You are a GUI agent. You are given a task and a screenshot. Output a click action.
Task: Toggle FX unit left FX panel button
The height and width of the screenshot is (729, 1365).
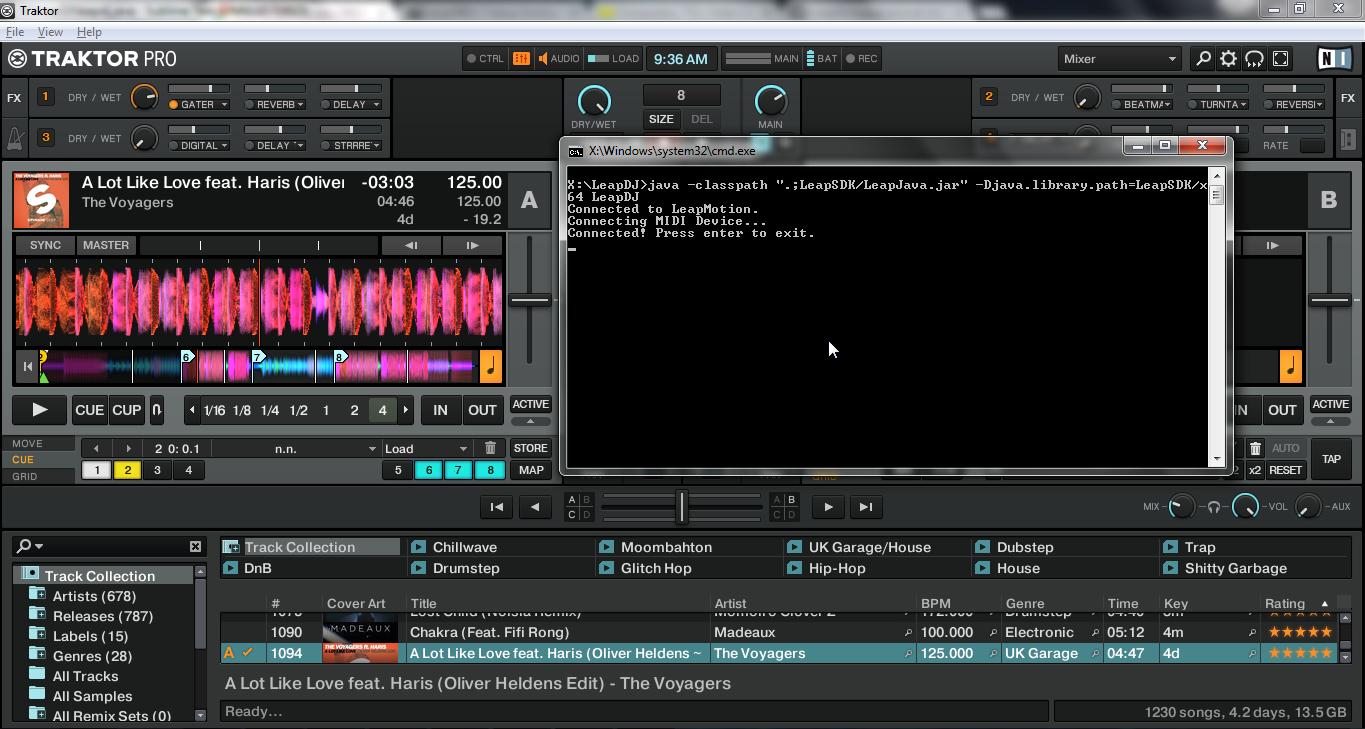point(14,98)
